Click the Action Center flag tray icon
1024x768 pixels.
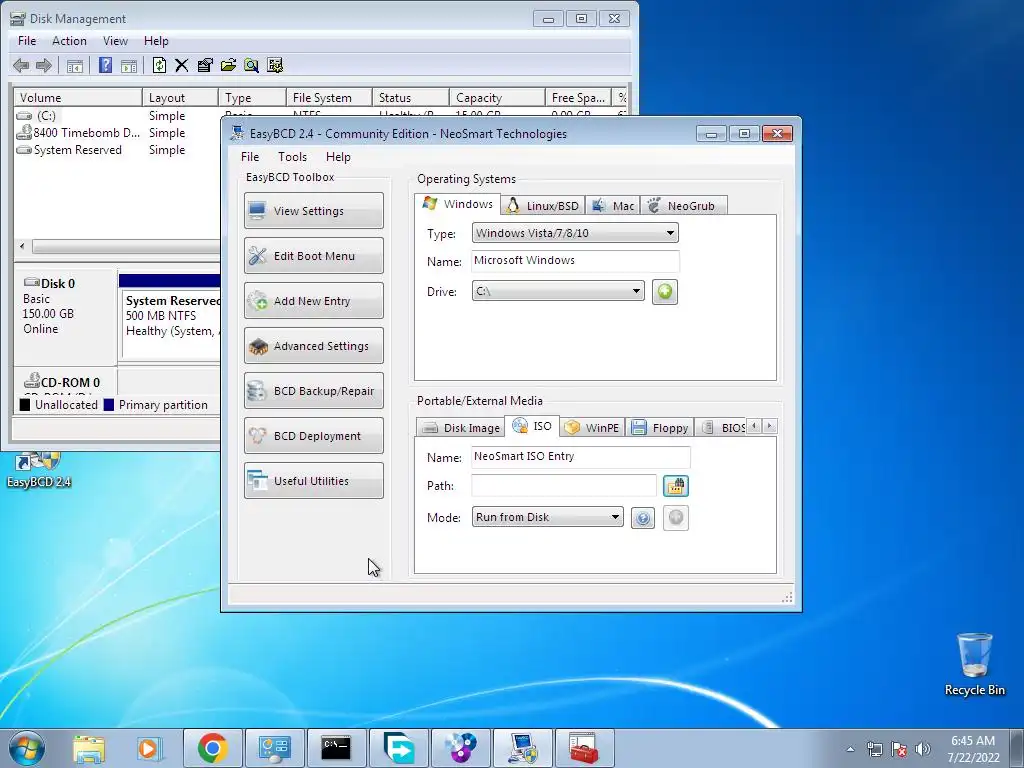[x=899, y=749]
